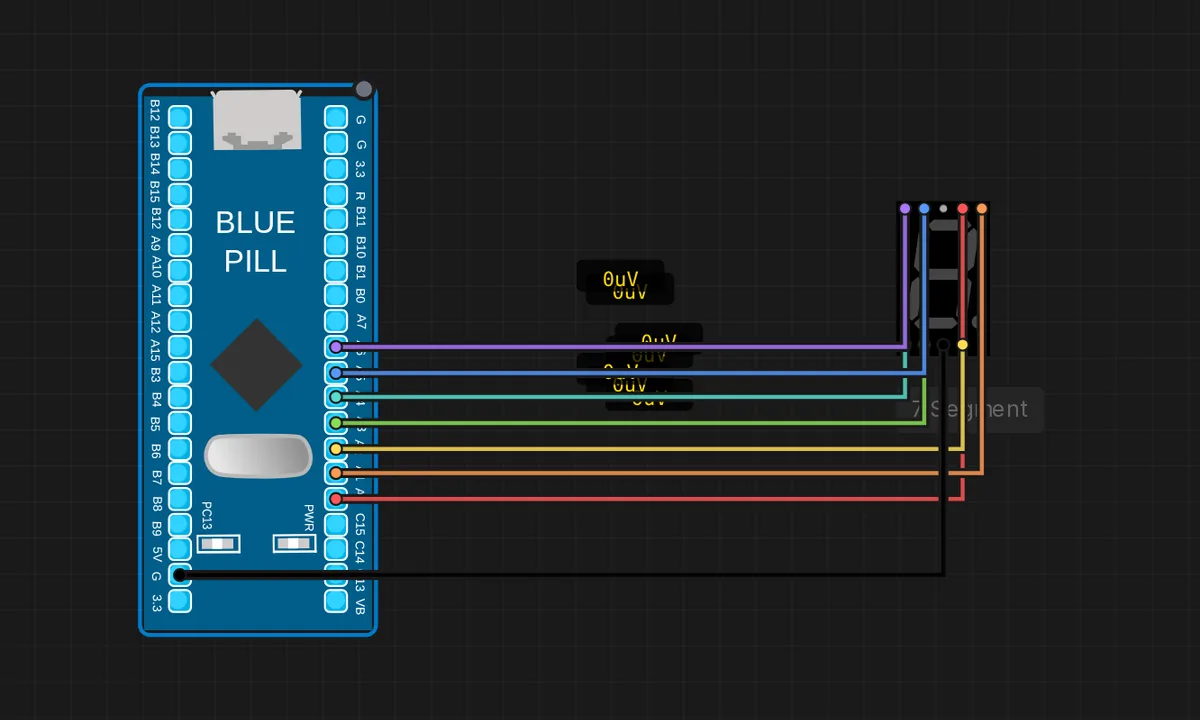Click the B14 pin on the board
1200x720 pixels.
click(x=180, y=169)
